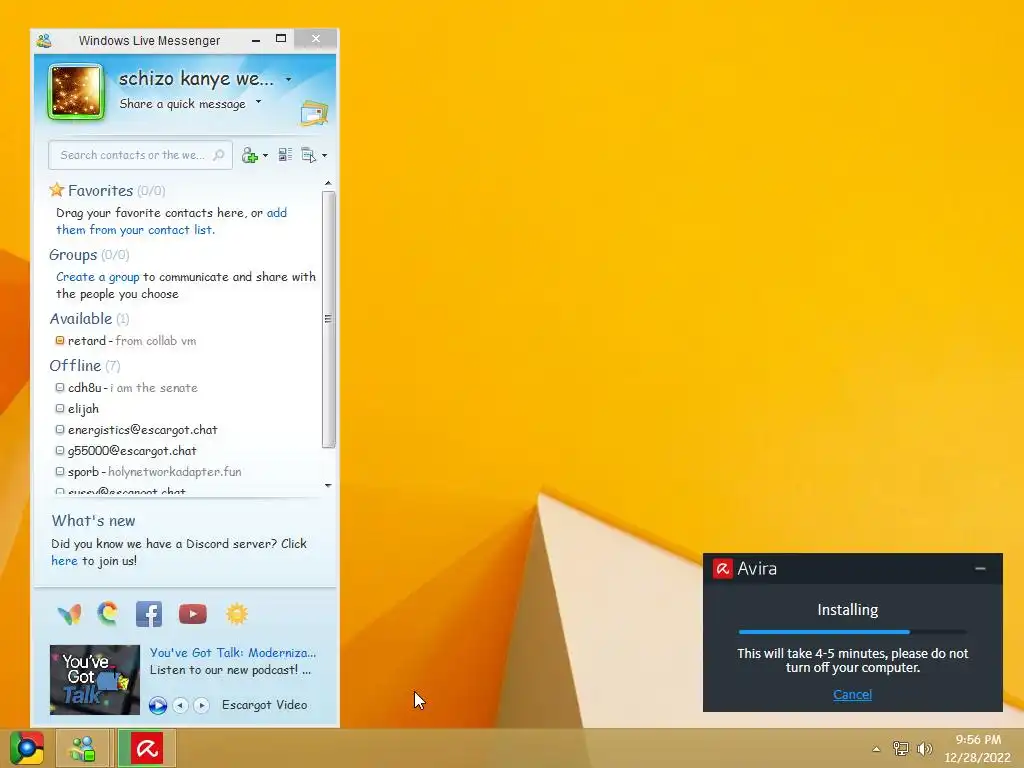Image resolution: width=1024 pixels, height=768 pixels.
Task: Open the taskbar clock and date
Action: 978,748
